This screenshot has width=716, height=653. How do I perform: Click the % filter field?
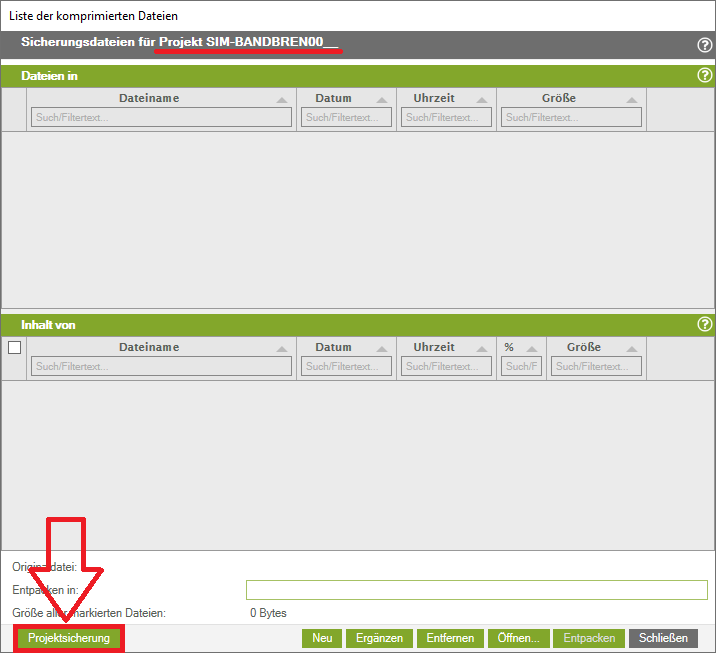coord(522,367)
